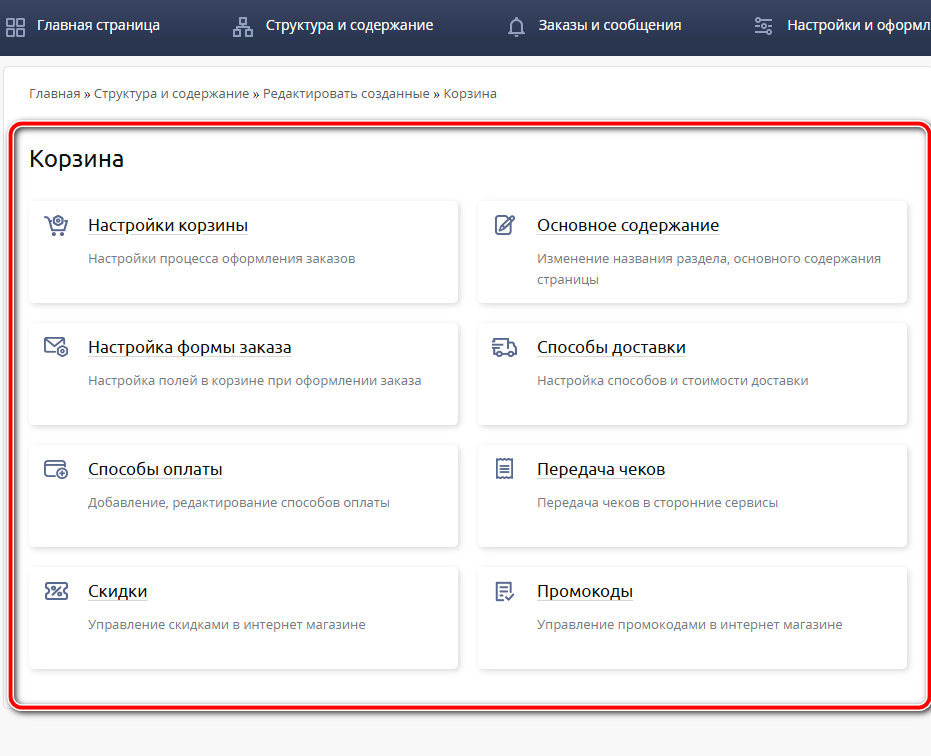Click Редактировать созданные breadcrumb link
931x756 pixels.
click(x=346, y=94)
